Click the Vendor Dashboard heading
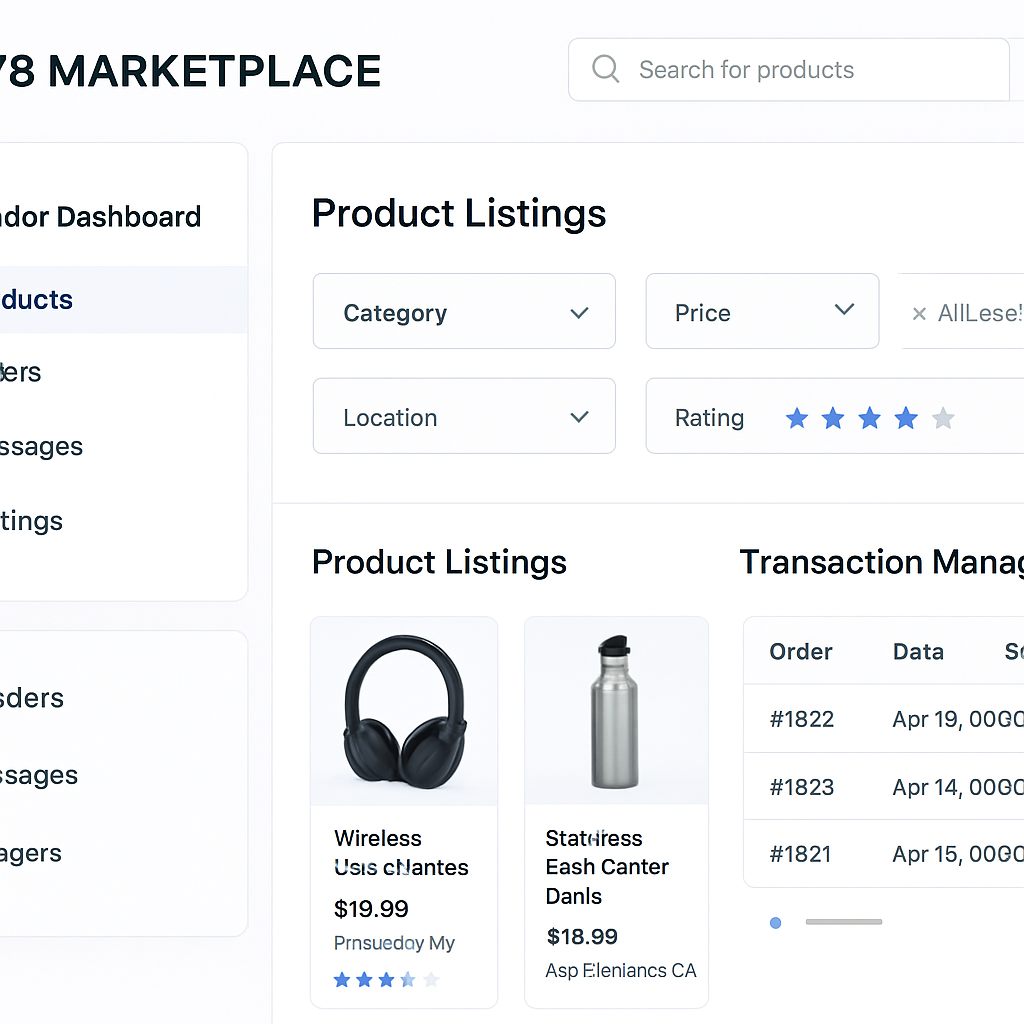The image size is (1024, 1024). click(x=101, y=217)
